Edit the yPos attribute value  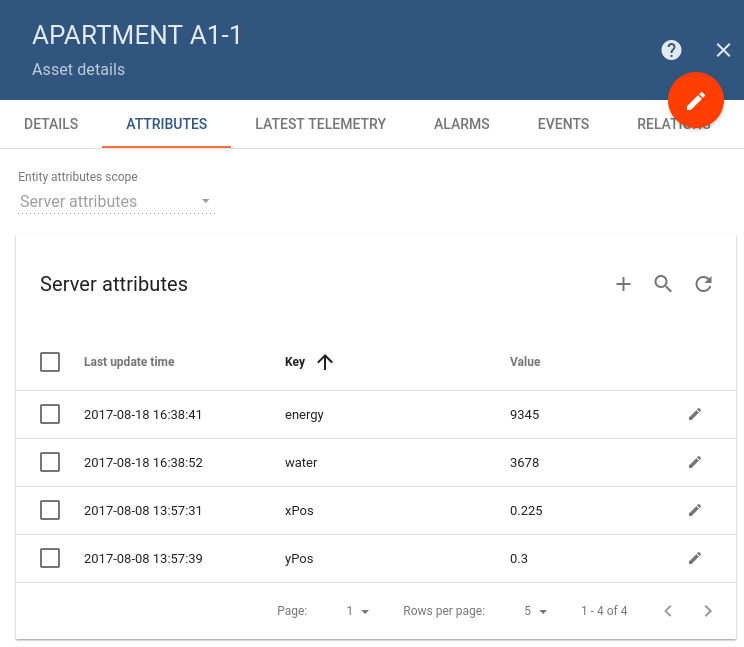click(695, 558)
